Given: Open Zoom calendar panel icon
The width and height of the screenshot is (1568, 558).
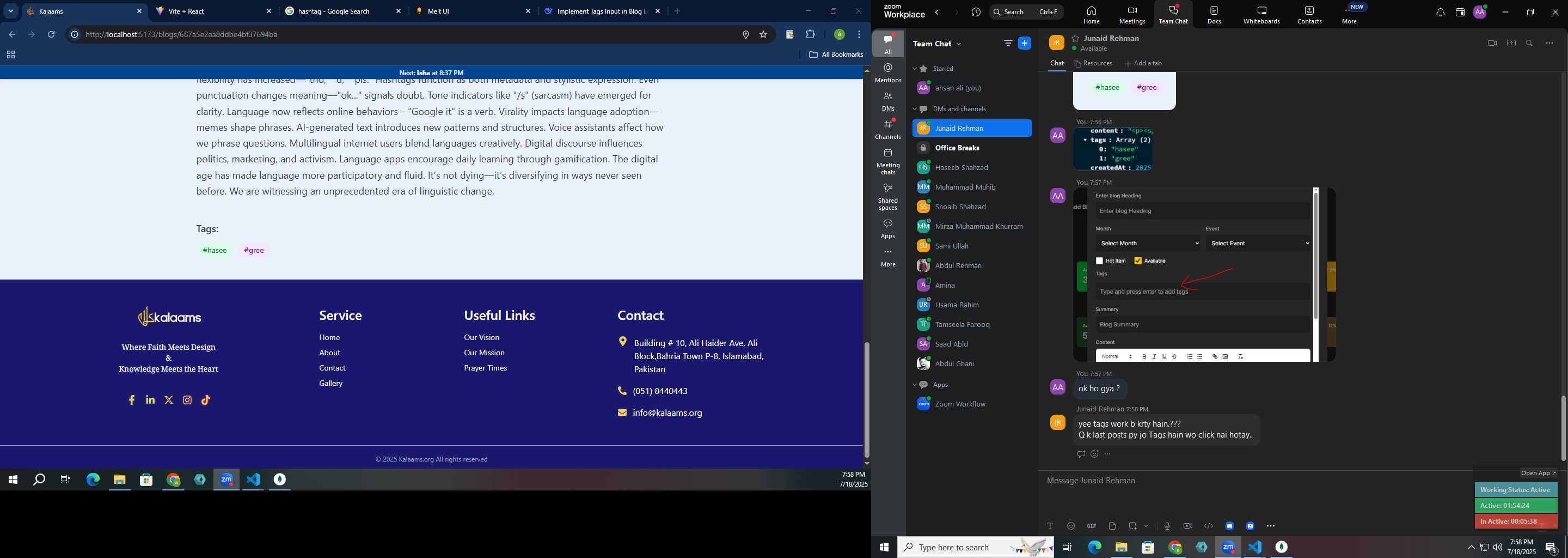Looking at the screenshot, I should click(x=1459, y=12).
